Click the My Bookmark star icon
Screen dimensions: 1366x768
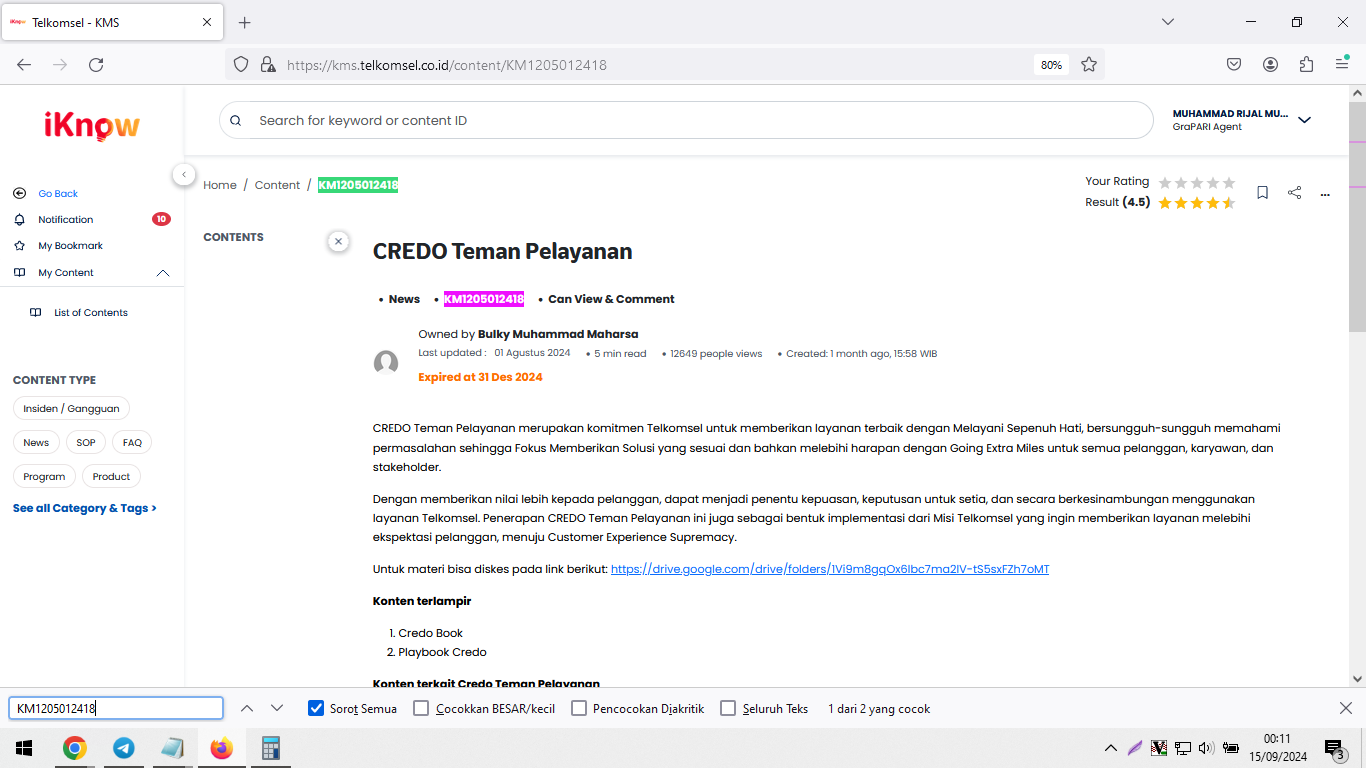(19, 246)
